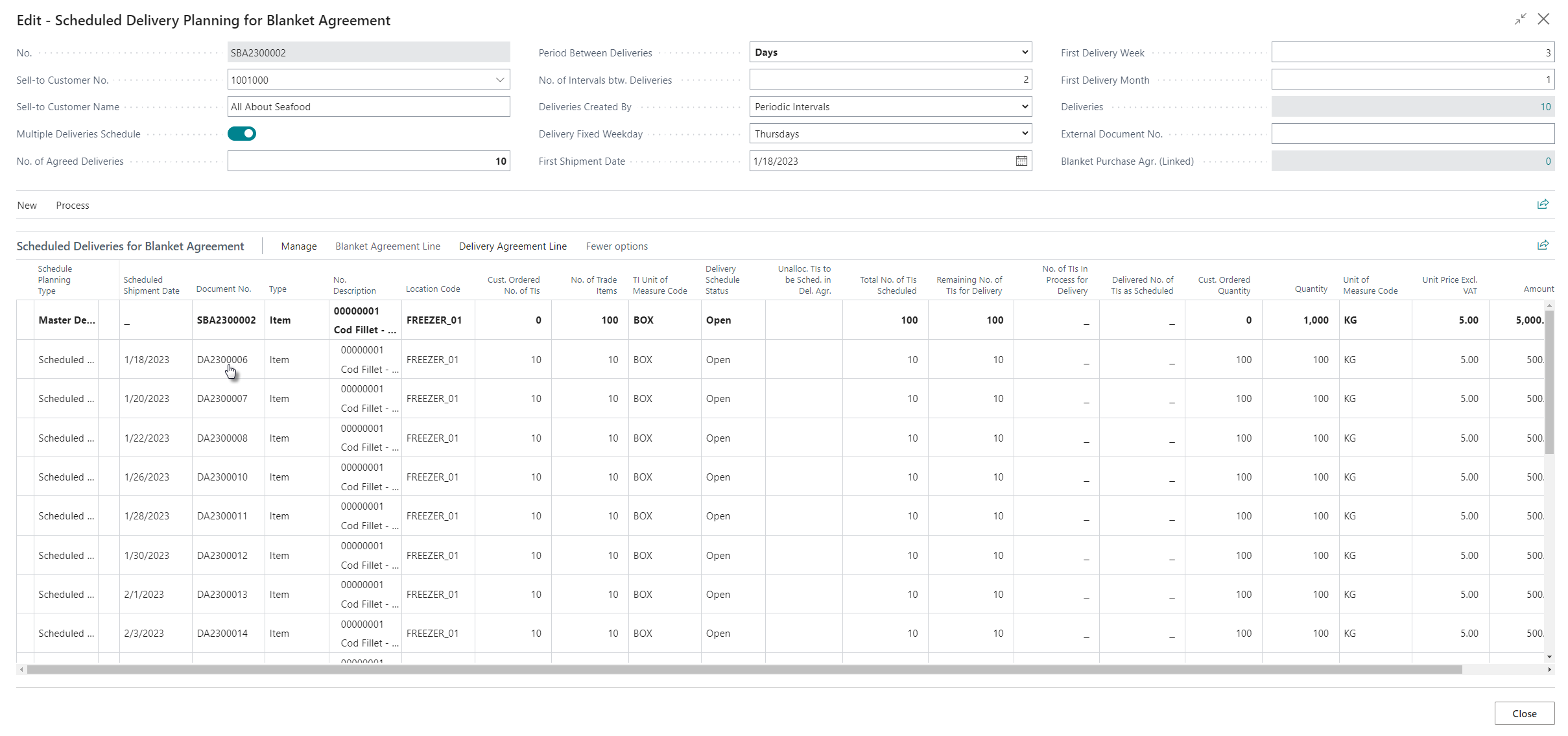Open the Manage menu in deliveries subpage
Screen dimensions: 1568x736
pos(298,246)
